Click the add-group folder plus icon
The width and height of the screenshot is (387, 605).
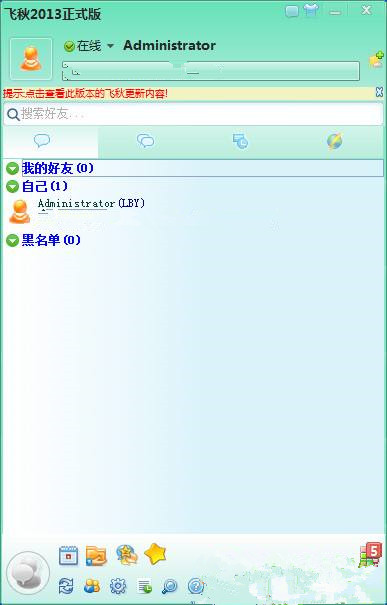pyautogui.click(x=376, y=61)
